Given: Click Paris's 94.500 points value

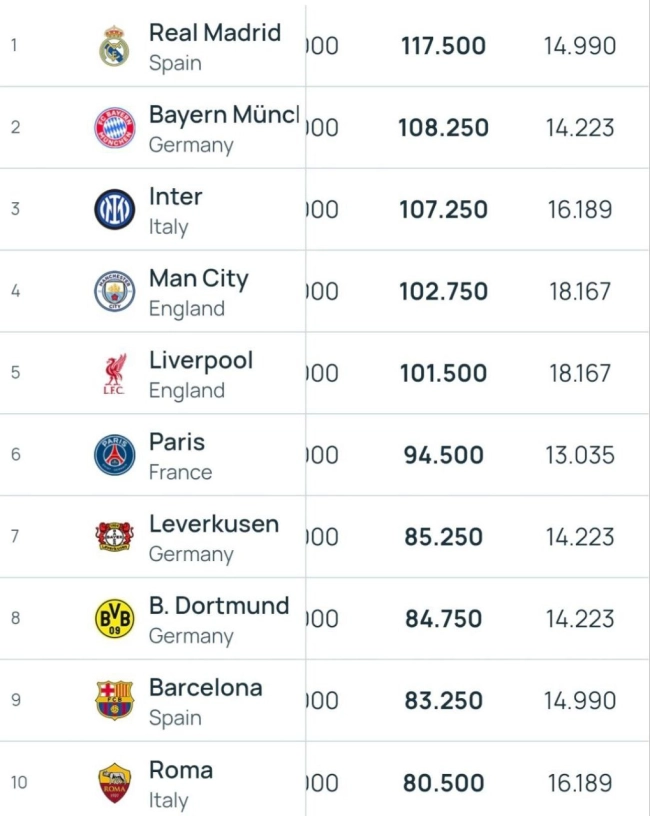Looking at the screenshot, I should coord(443,456).
